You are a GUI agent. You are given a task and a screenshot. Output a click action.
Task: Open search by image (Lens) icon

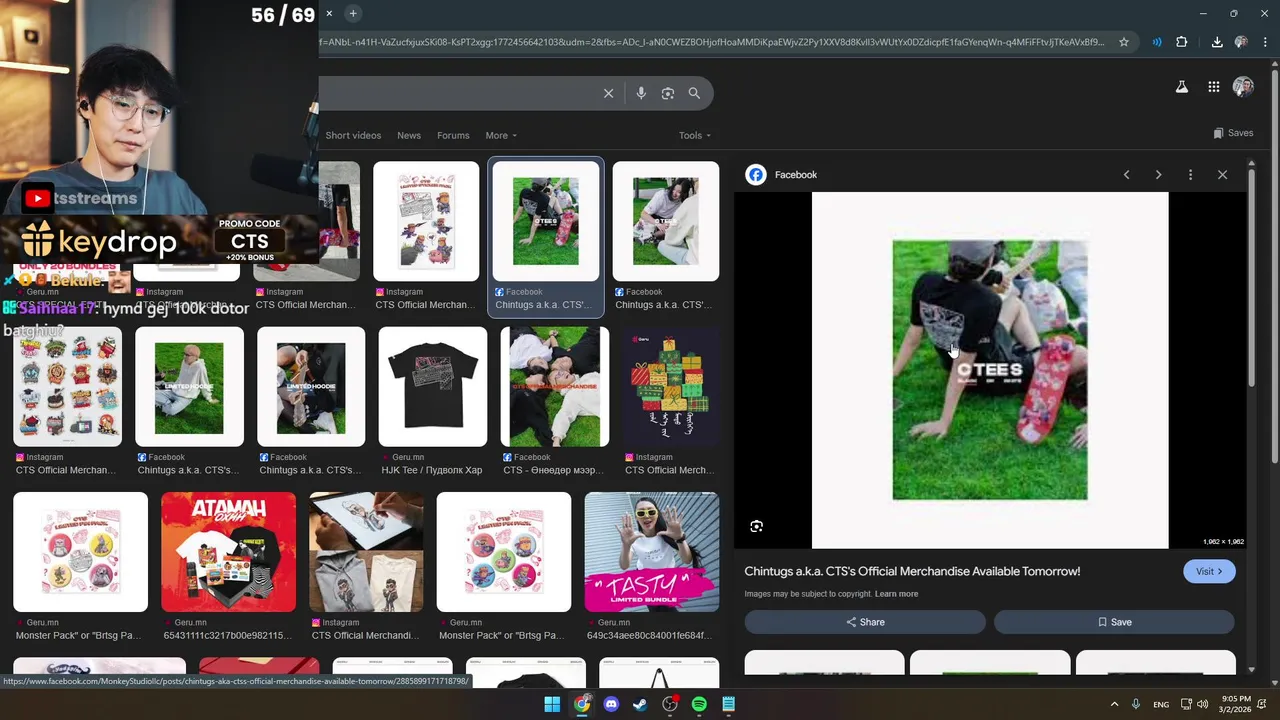tap(668, 93)
